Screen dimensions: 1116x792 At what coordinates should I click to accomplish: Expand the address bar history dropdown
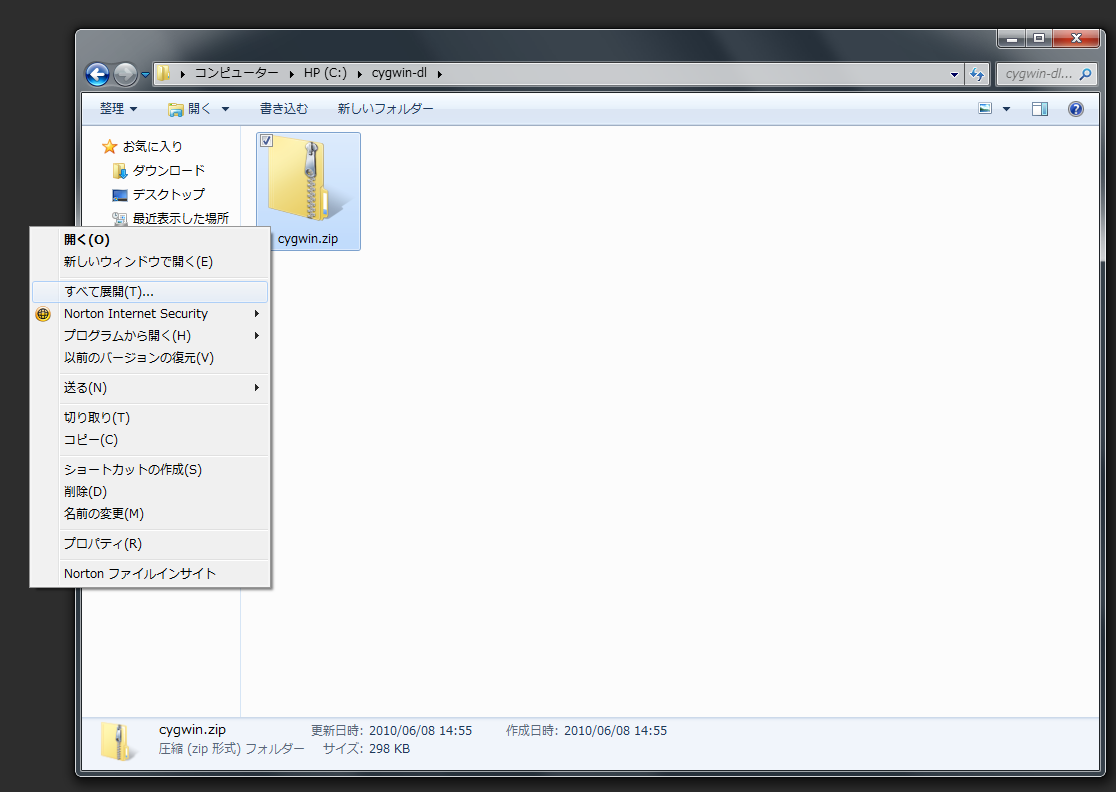click(954, 74)
